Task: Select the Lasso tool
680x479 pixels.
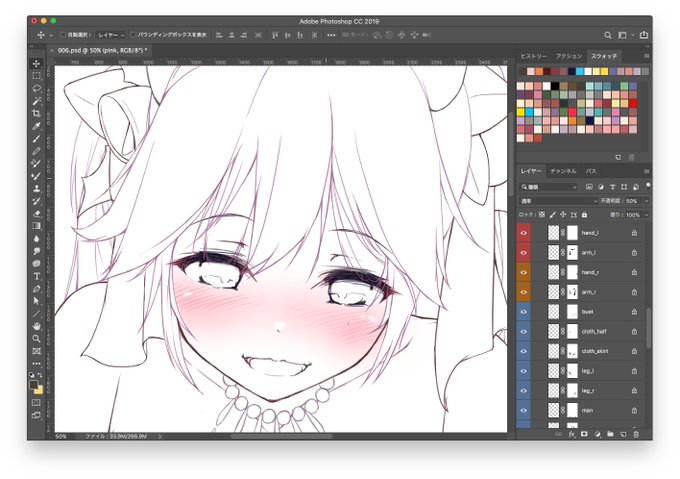Action: (x=36, y=88)
